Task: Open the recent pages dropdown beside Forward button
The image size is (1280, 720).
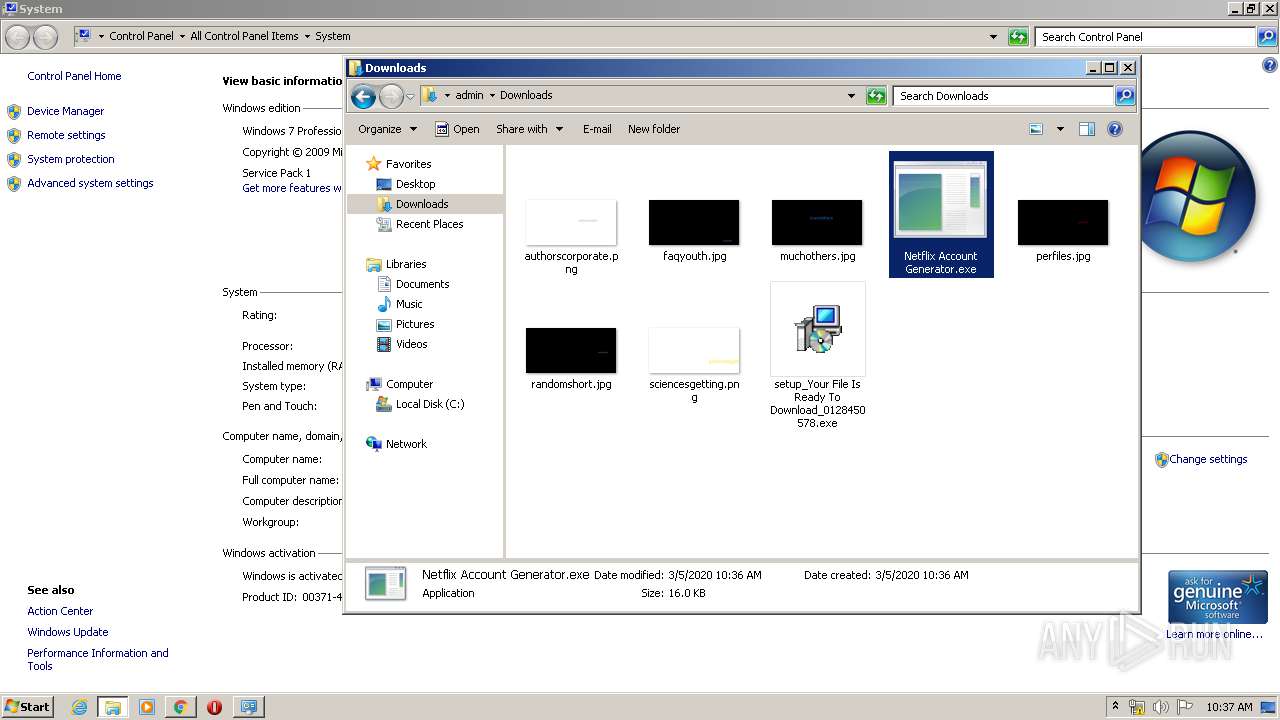Action: 410,97
